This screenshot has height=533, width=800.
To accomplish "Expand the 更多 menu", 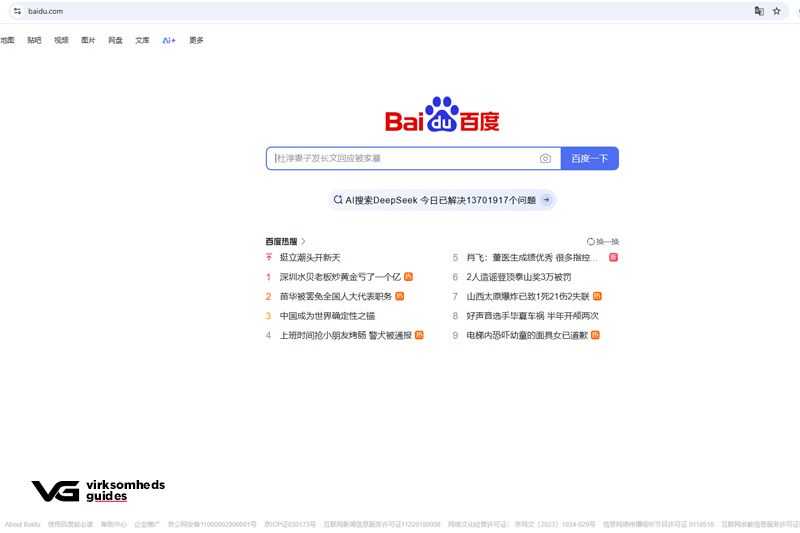I will click(196, 40).
